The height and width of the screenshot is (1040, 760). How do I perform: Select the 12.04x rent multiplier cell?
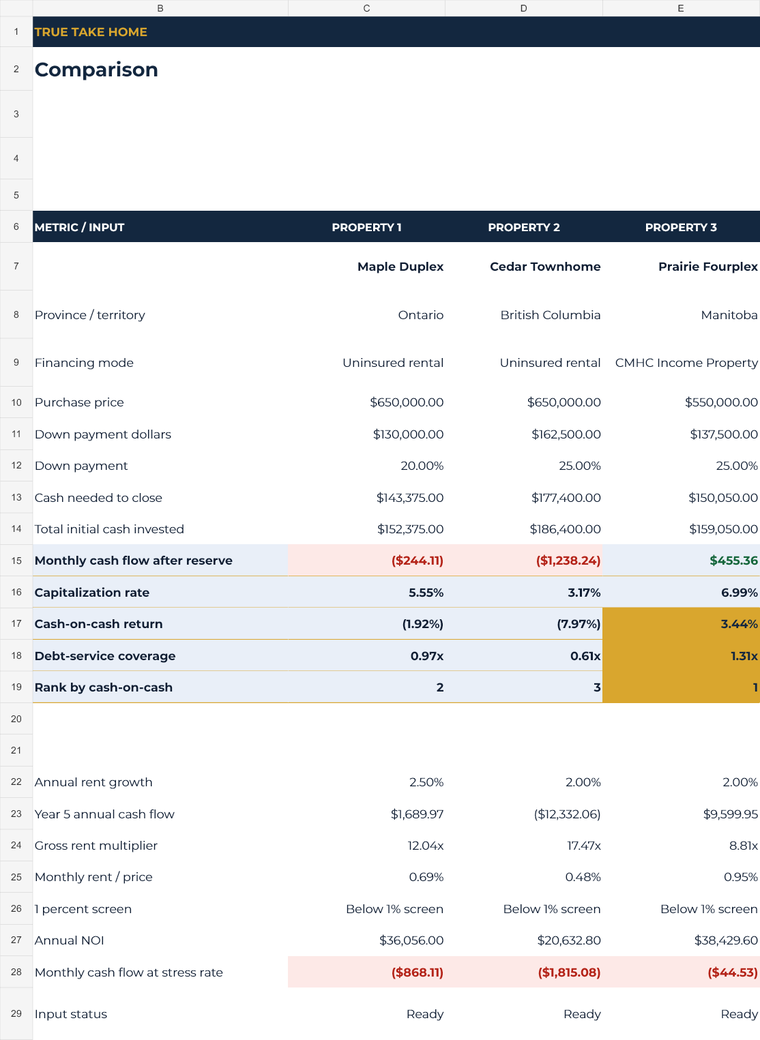(366, 845)
